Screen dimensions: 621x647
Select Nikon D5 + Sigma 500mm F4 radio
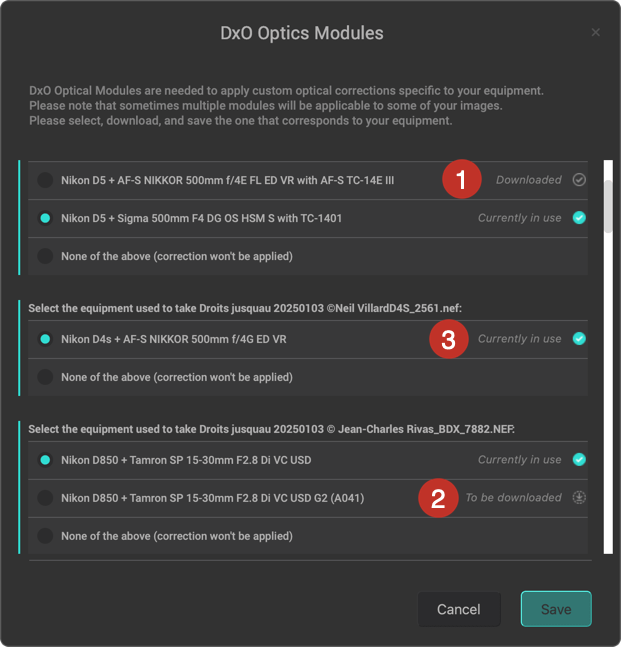point(45,218)
